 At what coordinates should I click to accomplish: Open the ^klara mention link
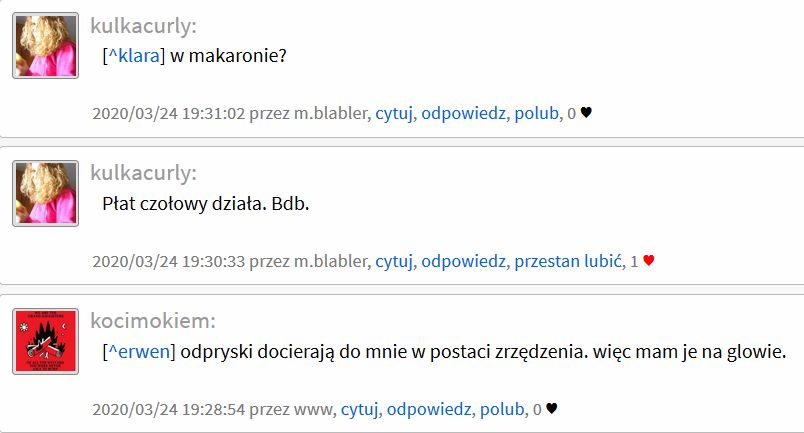pyautogui.click(x=134, y=55)
